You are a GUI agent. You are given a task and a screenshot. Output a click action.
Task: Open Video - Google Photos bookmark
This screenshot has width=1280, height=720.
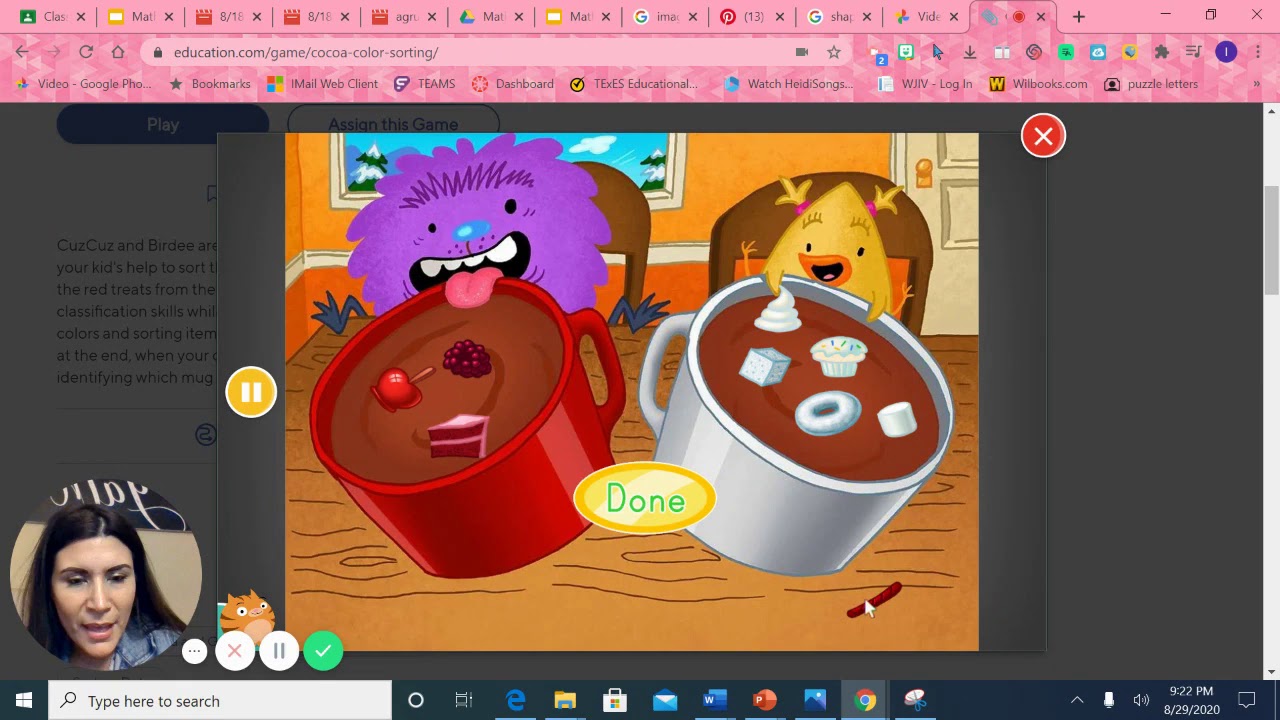pos(86,84)
